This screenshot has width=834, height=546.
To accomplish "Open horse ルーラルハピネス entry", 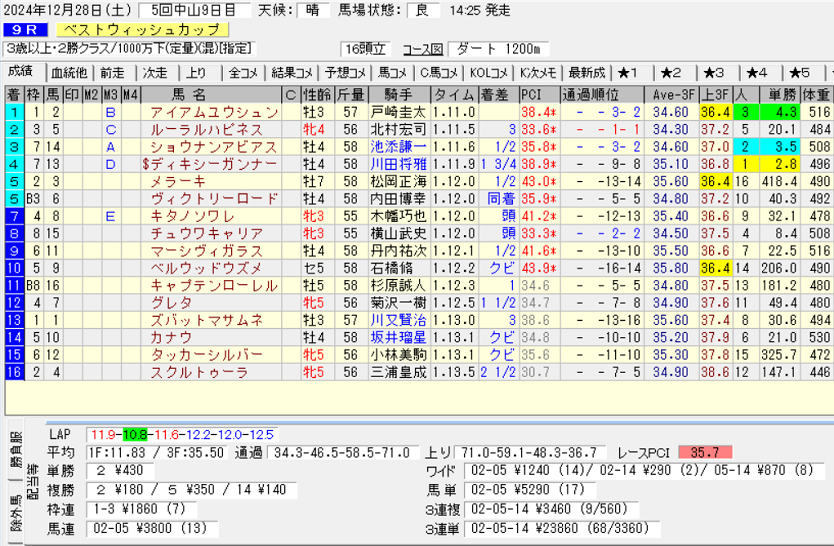I will pos(206,130).
